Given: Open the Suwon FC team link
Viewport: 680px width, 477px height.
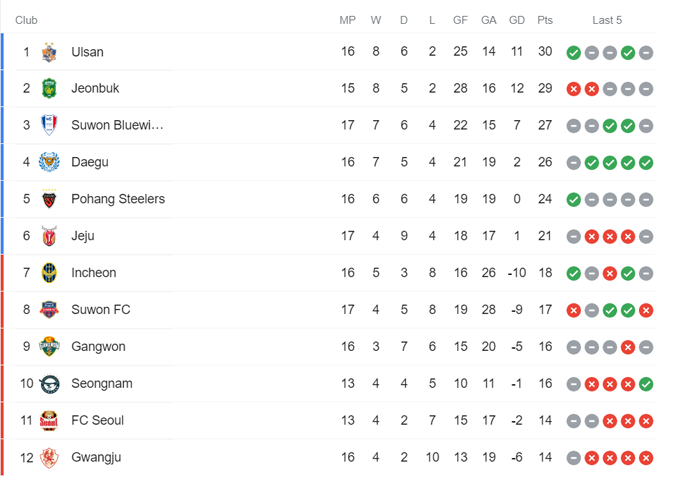Looking at the screenshot, I should click(100, 309).
